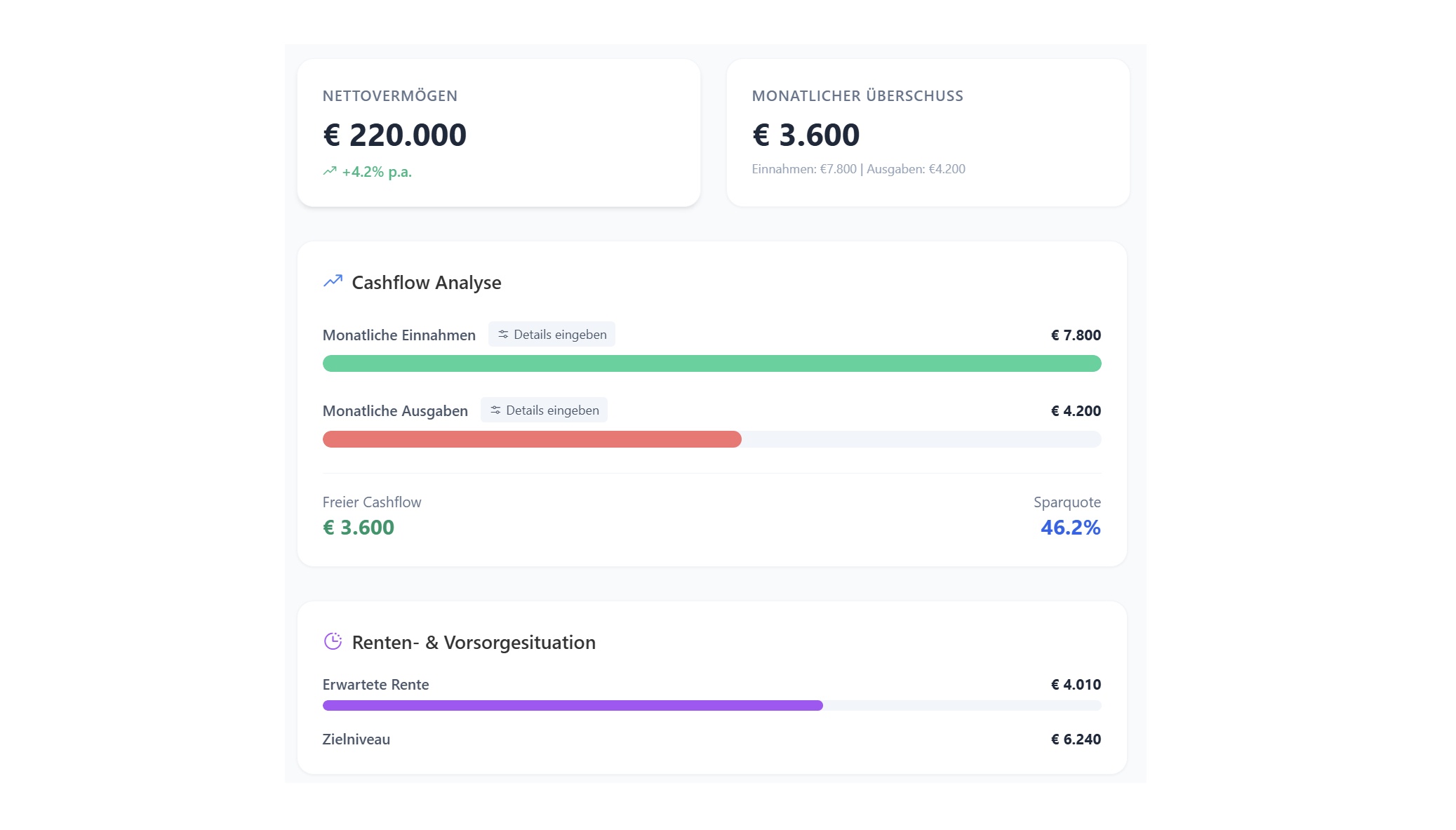The width and height of the screenshot is (1456, 830).
Task: Click the sliders icon in Ausgaben Details eingeben
Action: click(495, 410)
